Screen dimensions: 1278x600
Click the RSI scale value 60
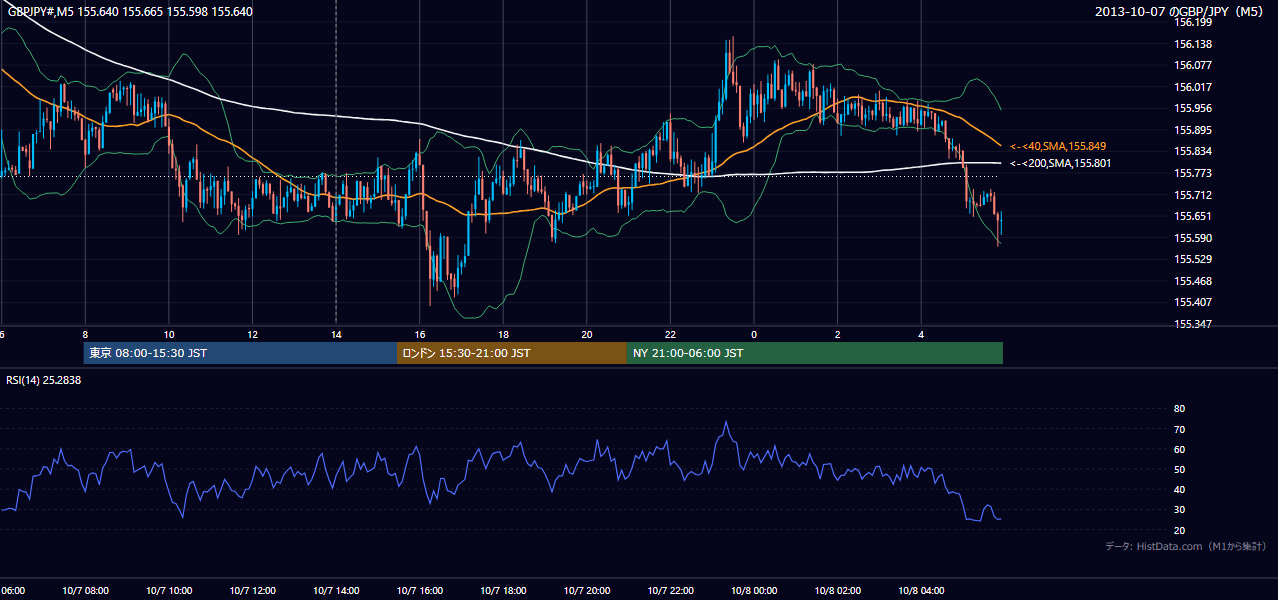click(1179, 449)
